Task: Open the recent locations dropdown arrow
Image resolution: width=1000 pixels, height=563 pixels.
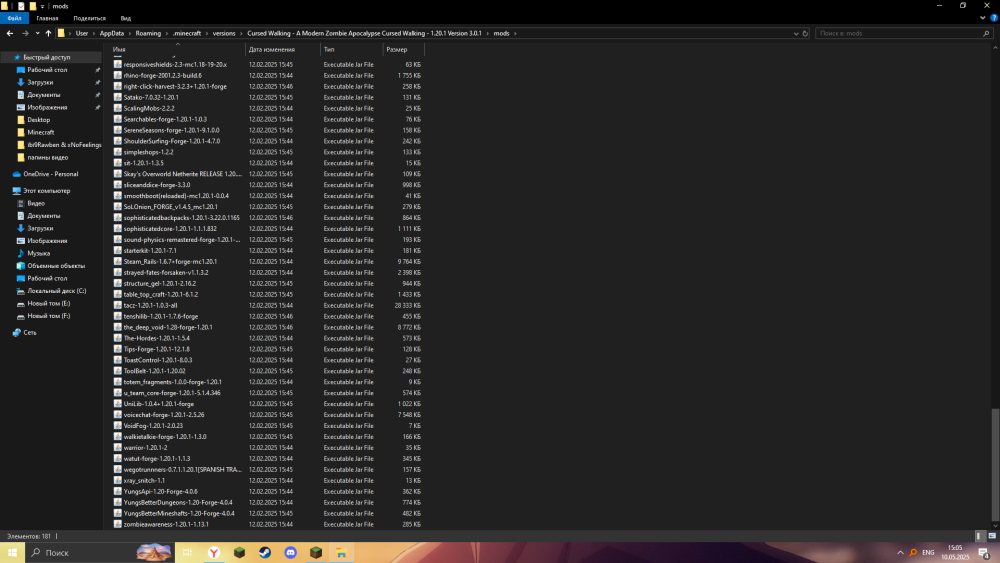Action: [x=37, y=33]
